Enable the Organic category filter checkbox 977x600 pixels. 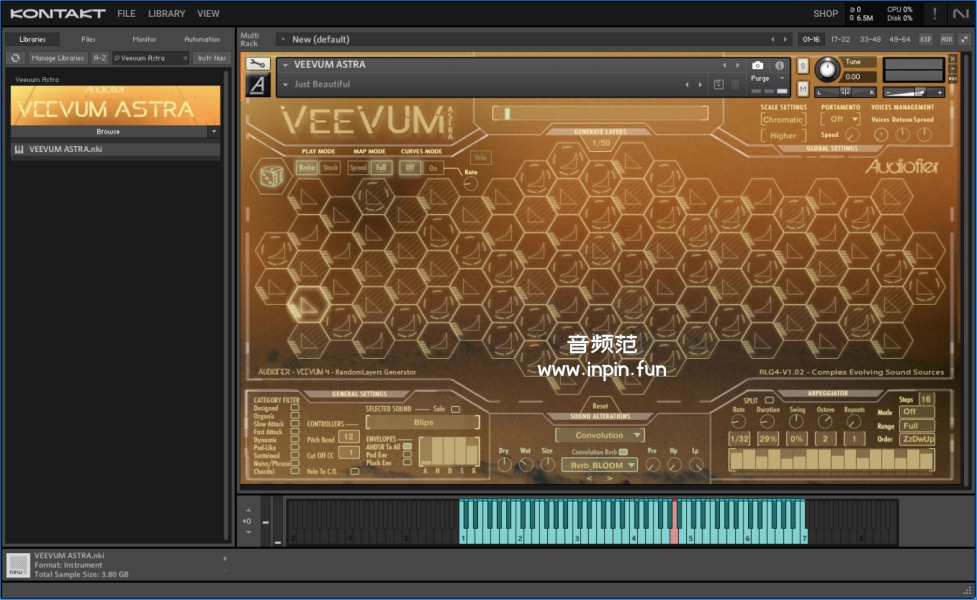[294, 416]
